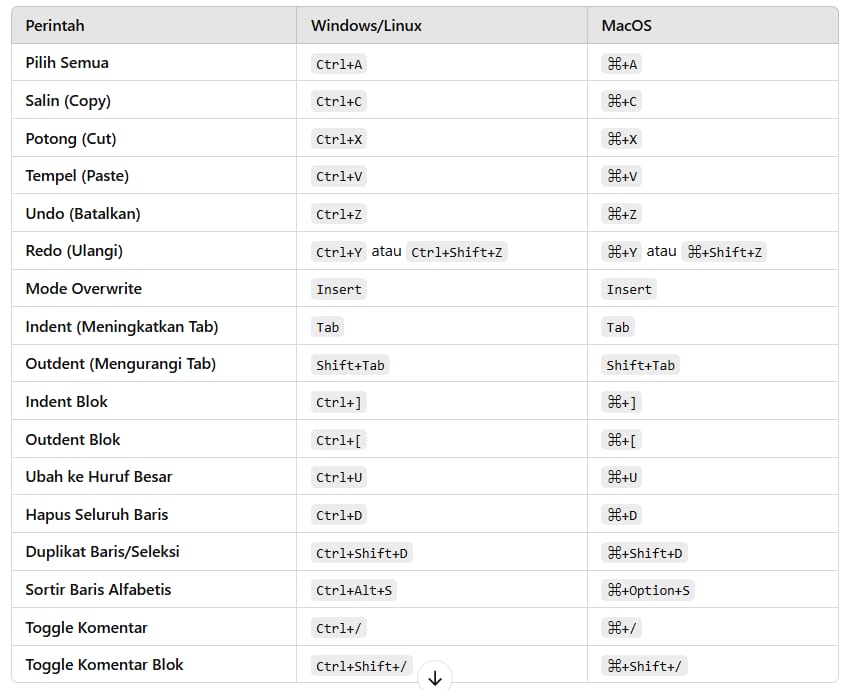Screen dimensions: 854x690
Task: Click the MacOS column header
Action: point(626,26)
